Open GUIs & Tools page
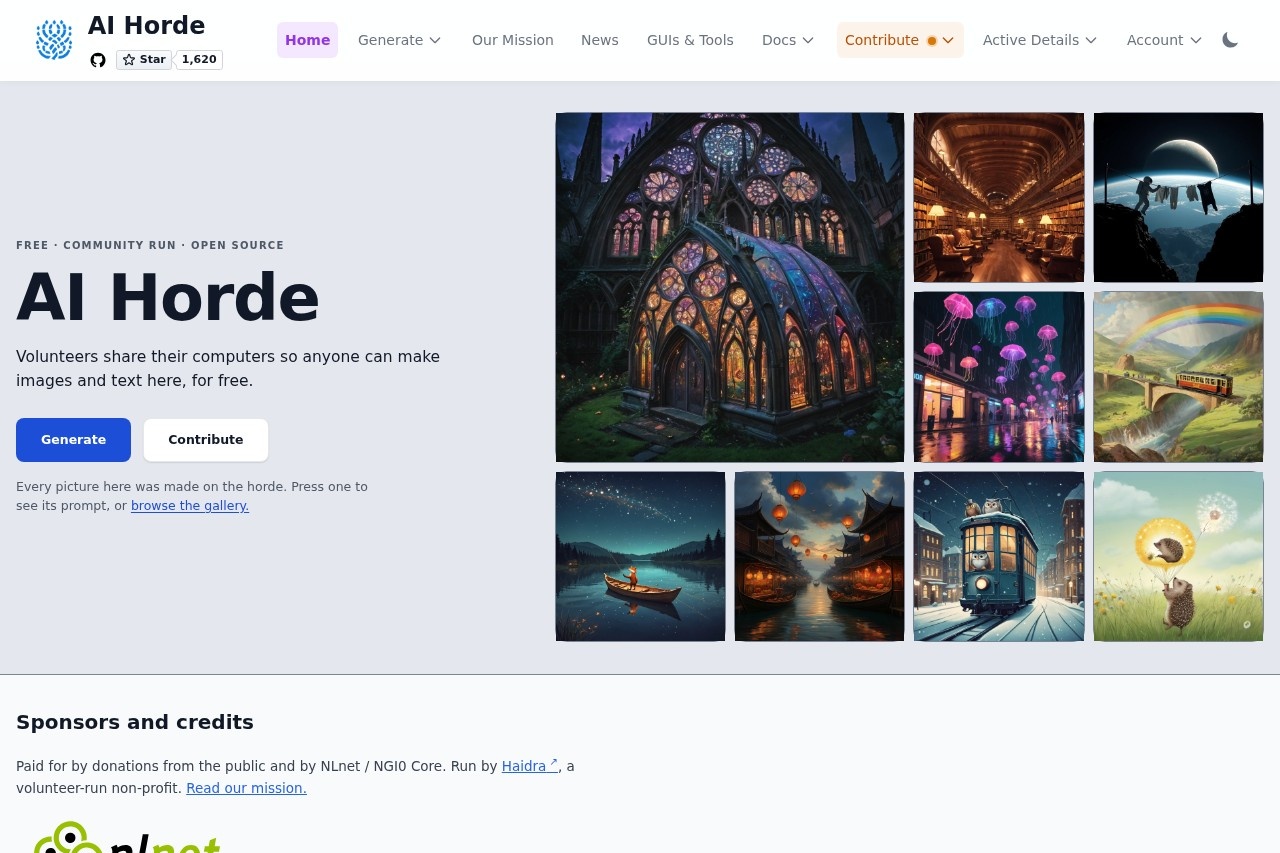Viewport: 1280px width, 853px height. pyautogui.click(x=690, y=40)
